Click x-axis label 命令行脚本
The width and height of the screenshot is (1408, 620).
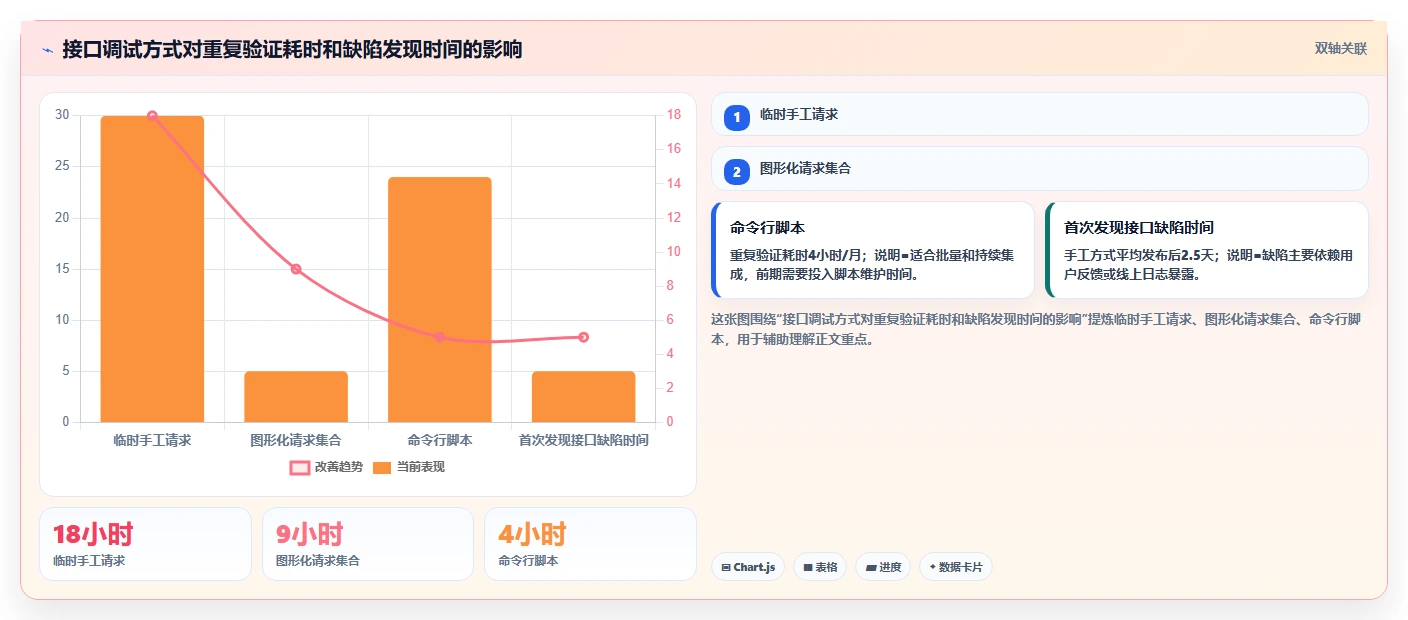coord(440,440)
